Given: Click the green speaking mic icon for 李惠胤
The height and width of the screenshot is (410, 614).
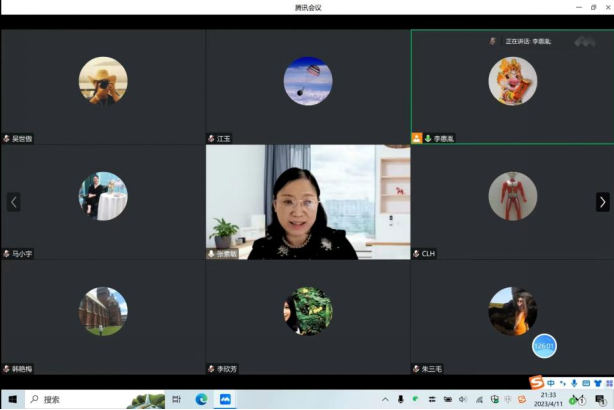Looking at the screenshot, I should 428,139.
